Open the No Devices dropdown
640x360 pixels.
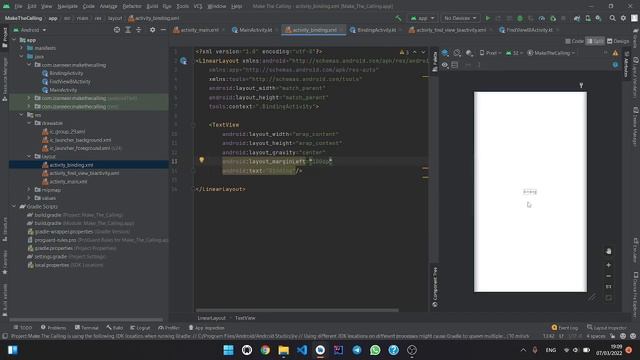[x=460, y=18]
